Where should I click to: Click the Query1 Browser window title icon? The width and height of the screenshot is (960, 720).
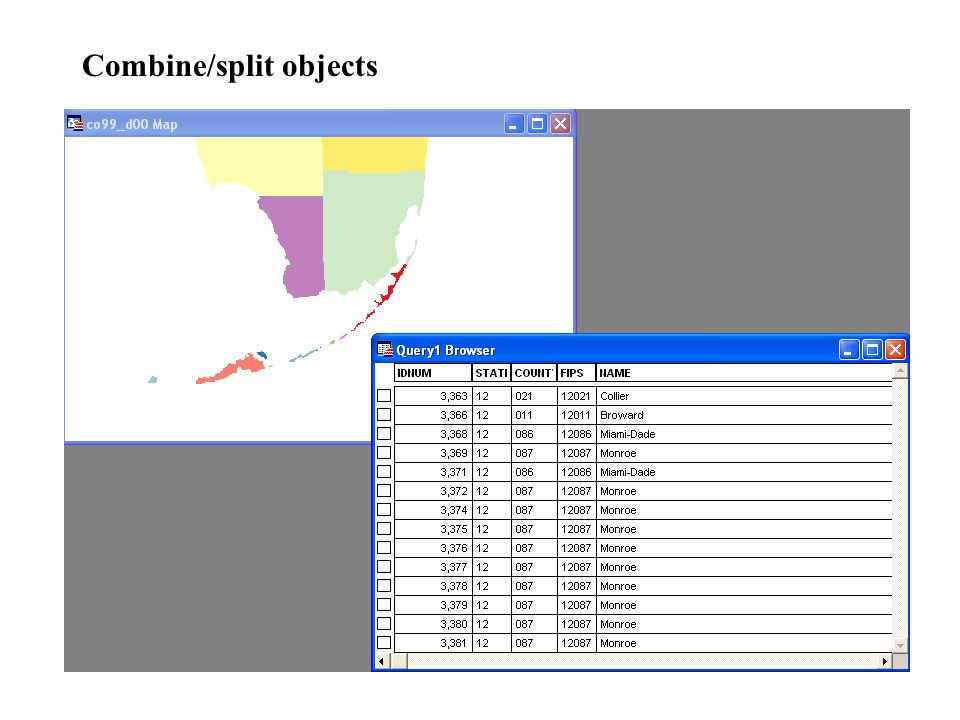click(385, 350)
